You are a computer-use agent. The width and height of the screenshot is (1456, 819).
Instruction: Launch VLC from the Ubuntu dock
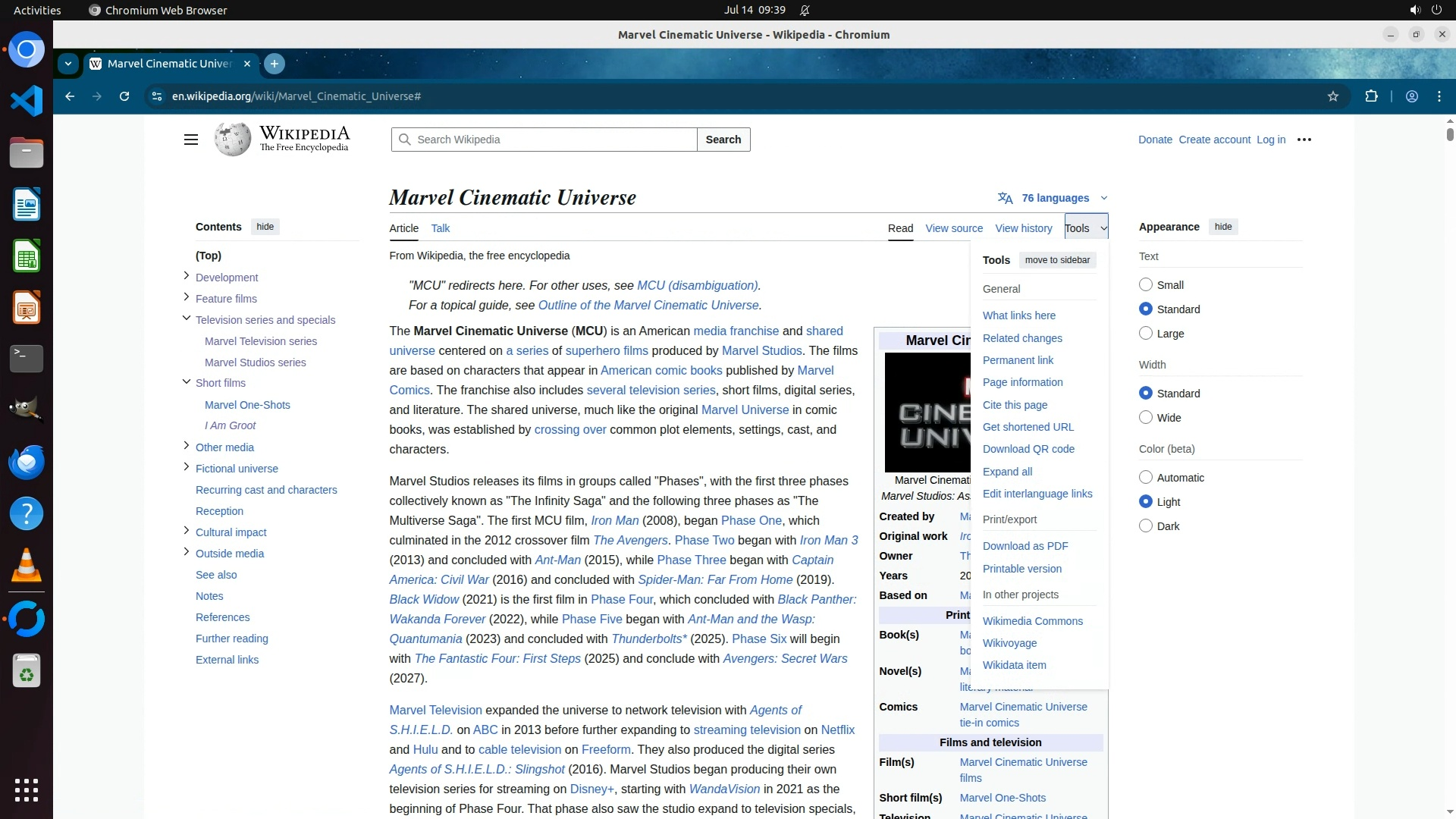27,565
